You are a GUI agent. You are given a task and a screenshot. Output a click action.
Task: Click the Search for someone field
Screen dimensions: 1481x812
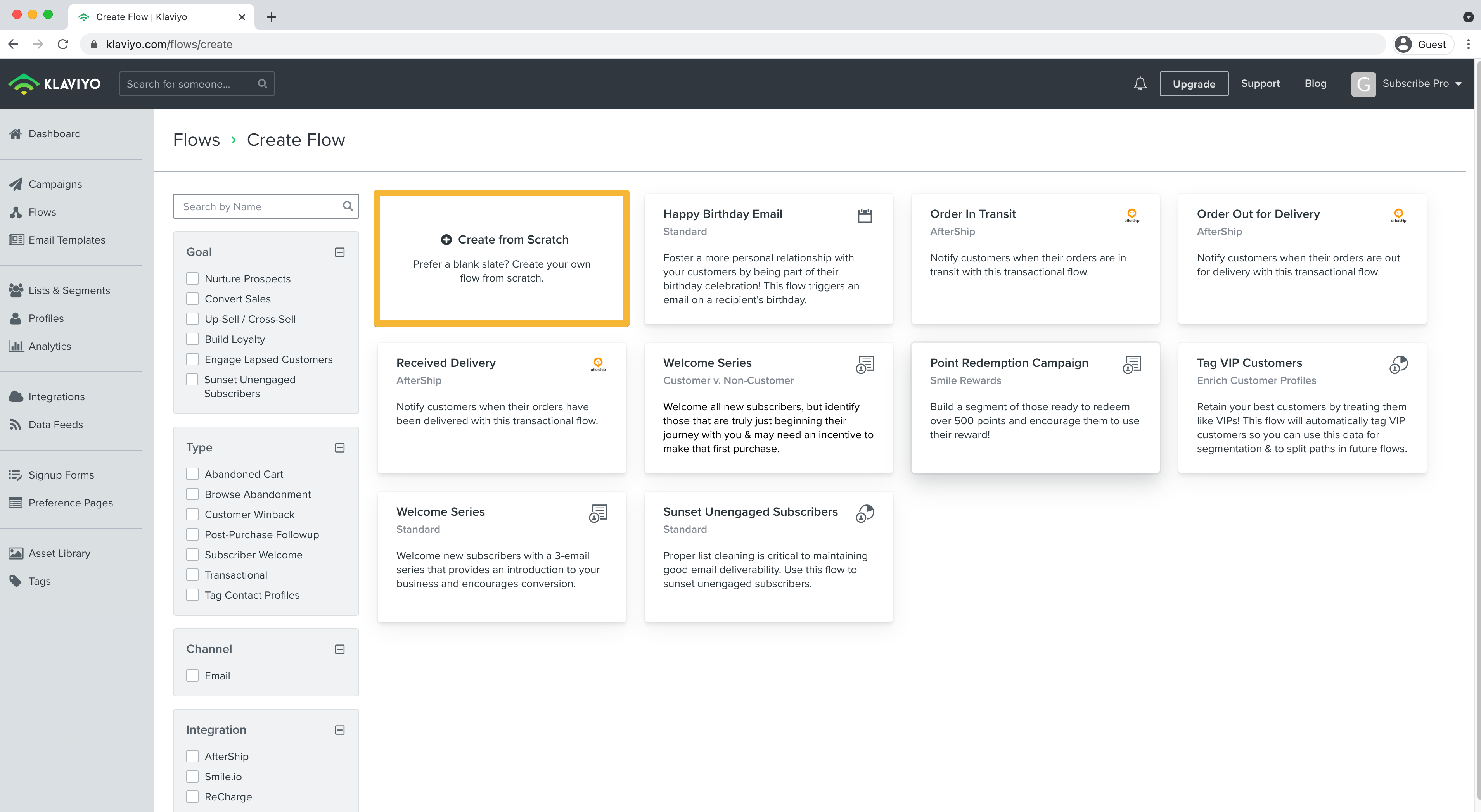(197, 84)
